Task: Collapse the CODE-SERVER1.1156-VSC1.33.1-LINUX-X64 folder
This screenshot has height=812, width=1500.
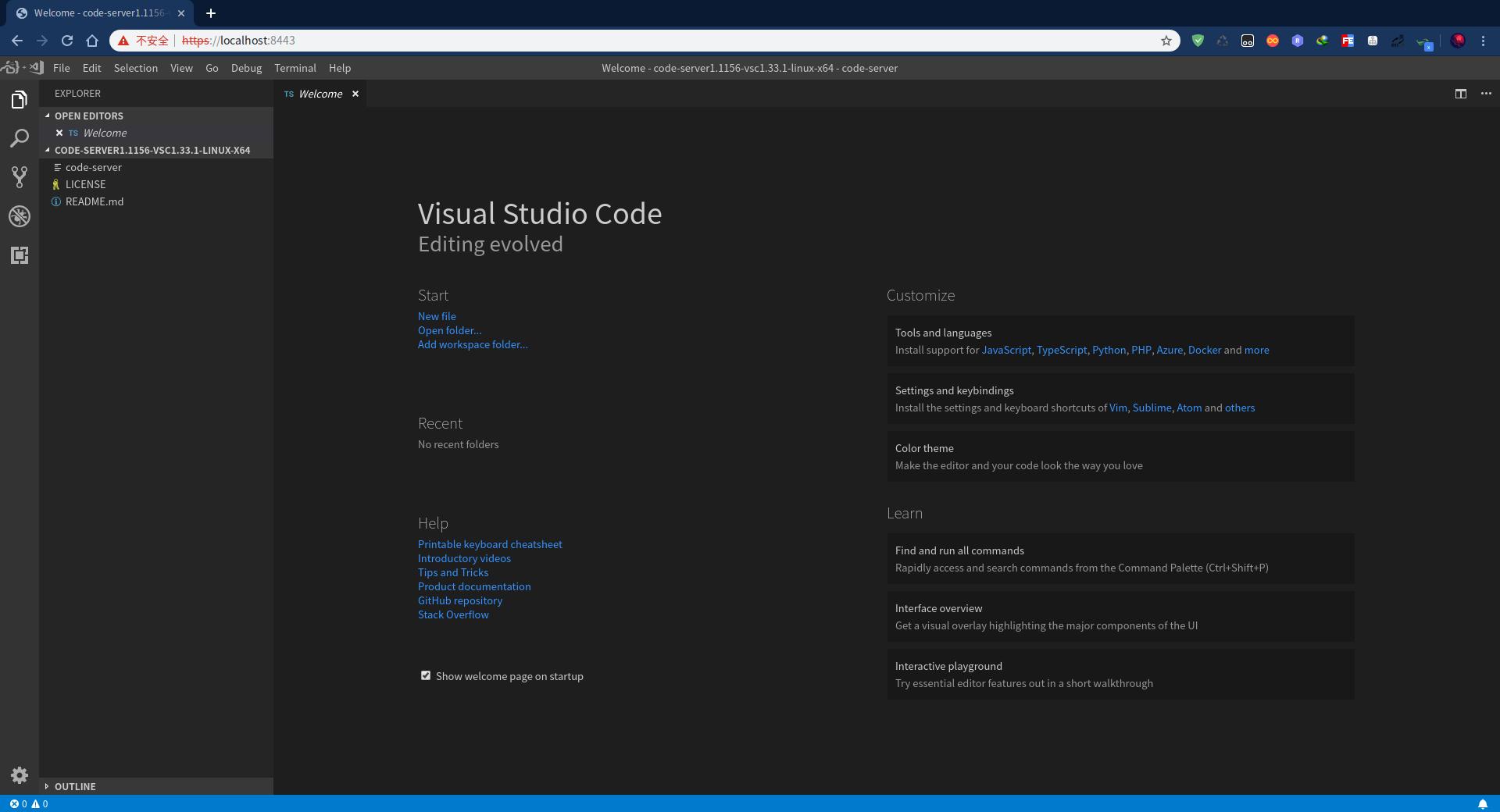Action: point(48,150)
